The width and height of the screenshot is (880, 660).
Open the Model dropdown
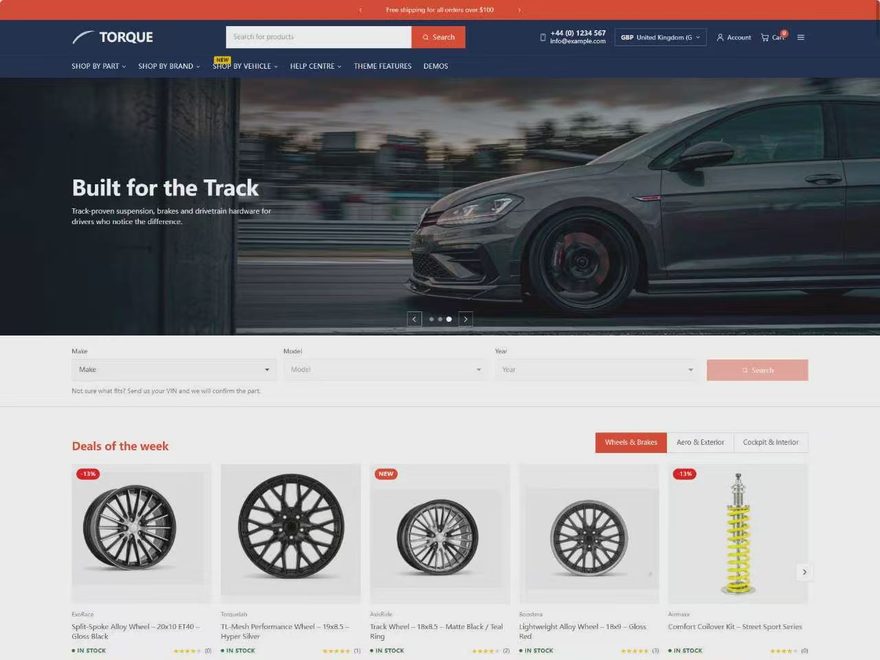point(385,370)
